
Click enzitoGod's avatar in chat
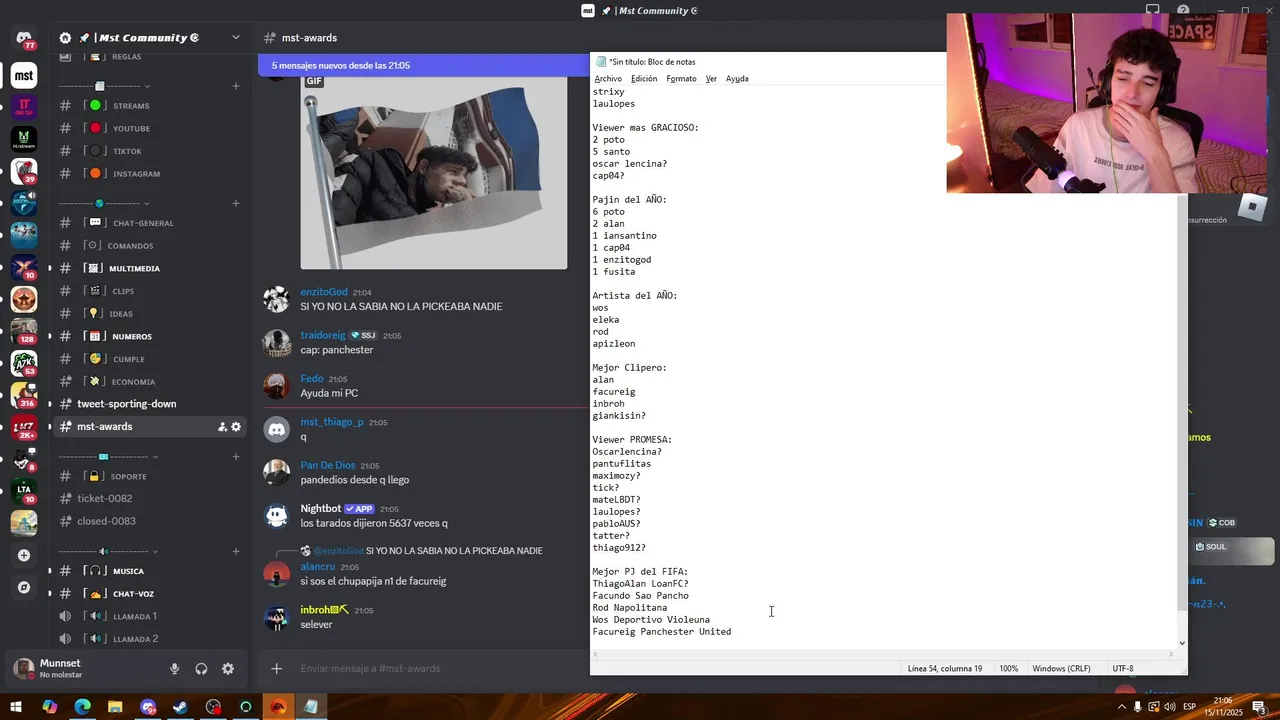coord(276,299)
